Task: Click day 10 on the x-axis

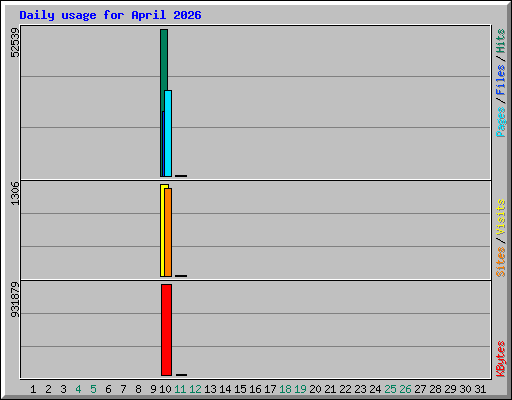Action: (x=165, y=389)
